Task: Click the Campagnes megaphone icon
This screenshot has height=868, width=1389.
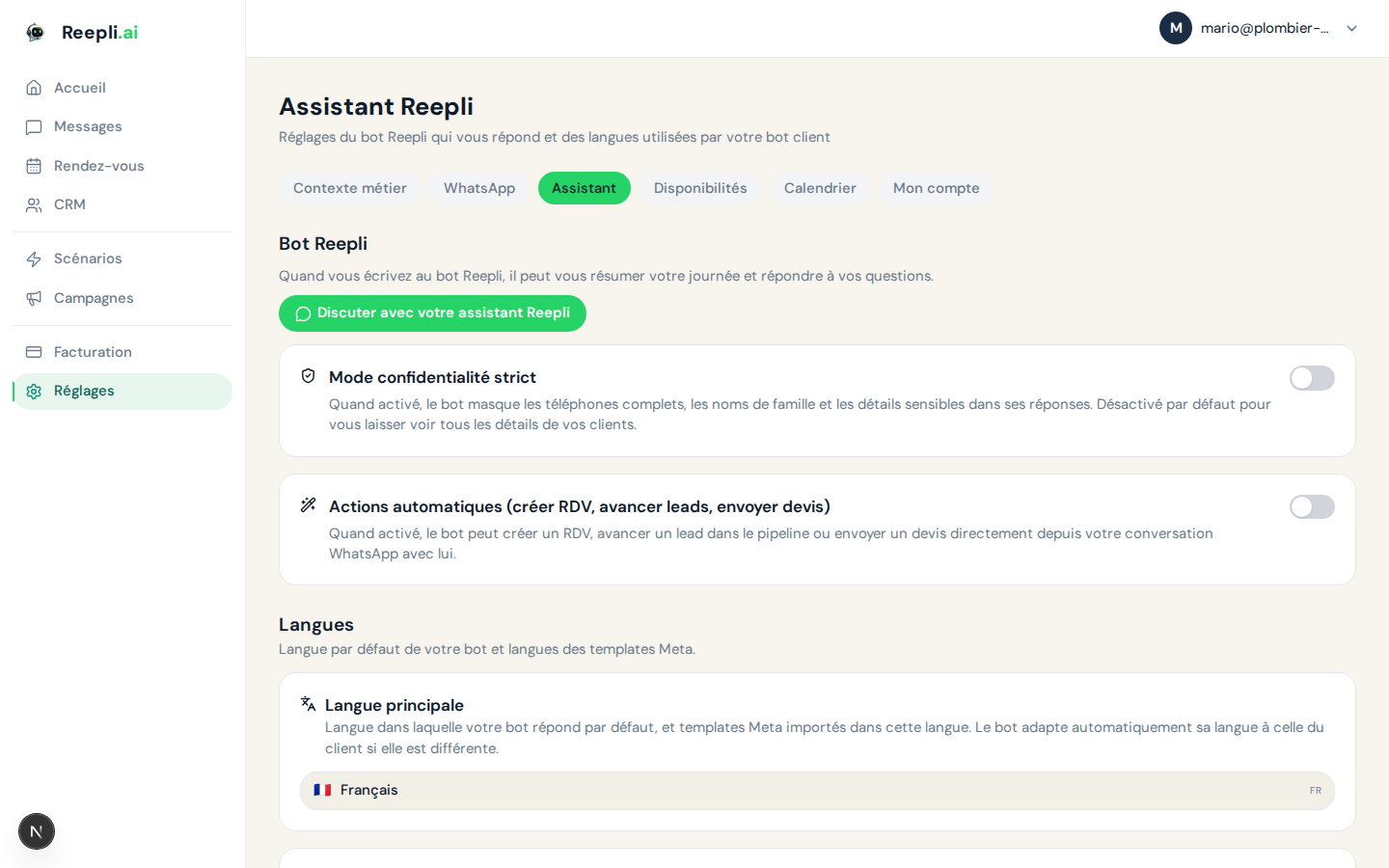Action: tap(34, 298)
